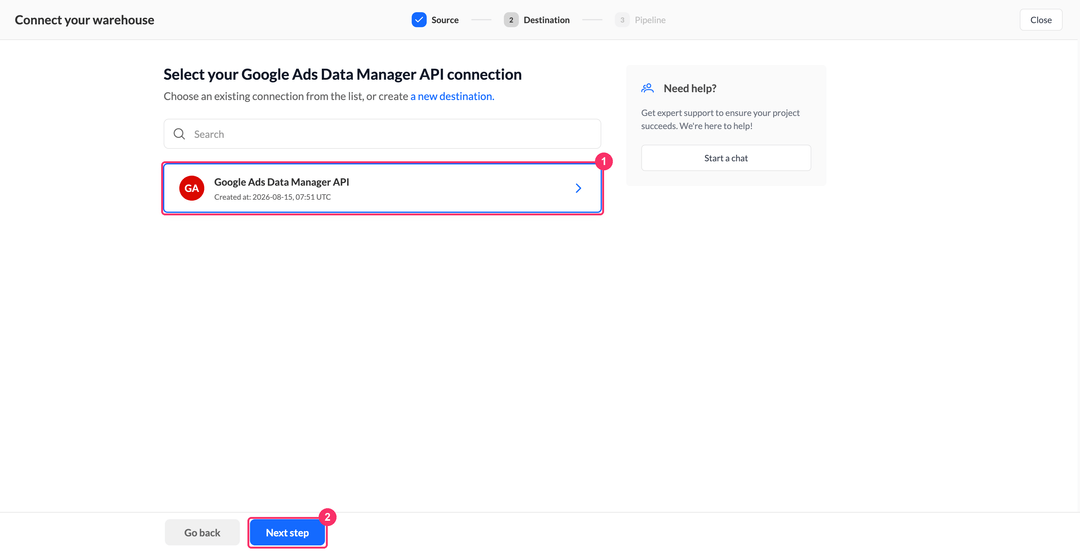
Task: Select the Source step label
Action: (x=445, y=20)
